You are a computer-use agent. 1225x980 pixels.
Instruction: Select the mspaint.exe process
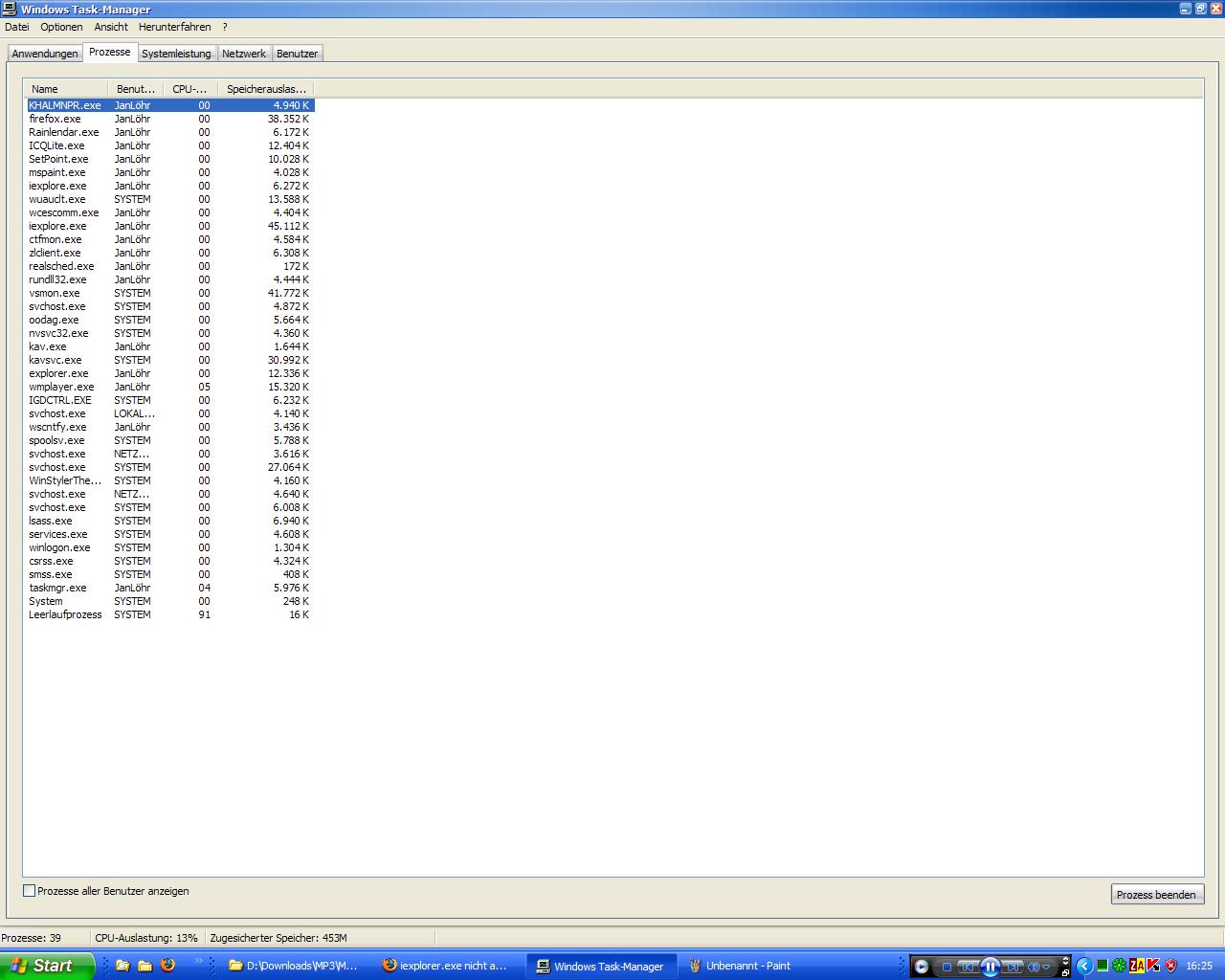[x=170, y=172]
